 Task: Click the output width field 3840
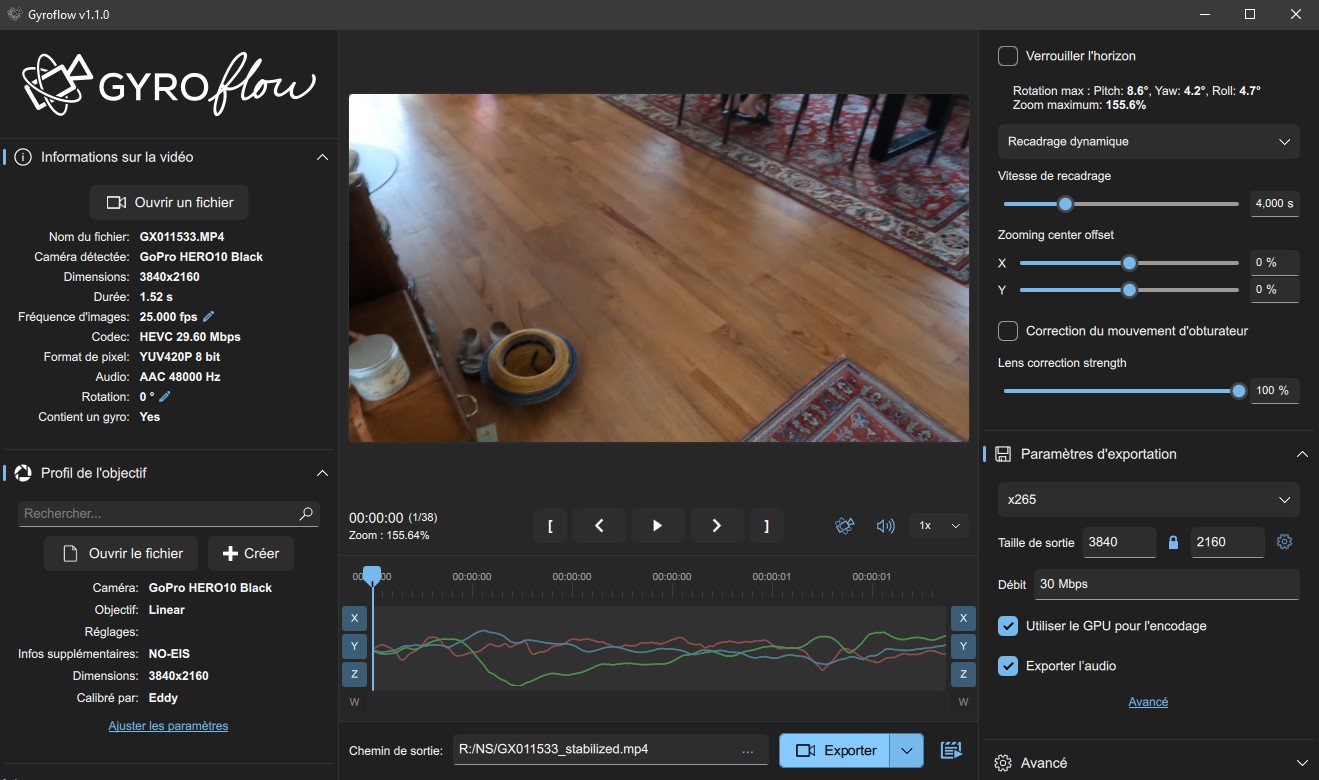point(1119,542)
